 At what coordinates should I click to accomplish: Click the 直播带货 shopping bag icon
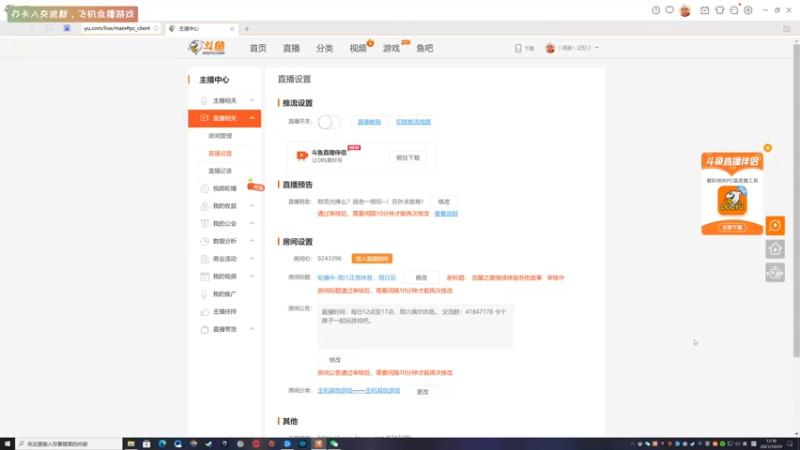(204, 329)
